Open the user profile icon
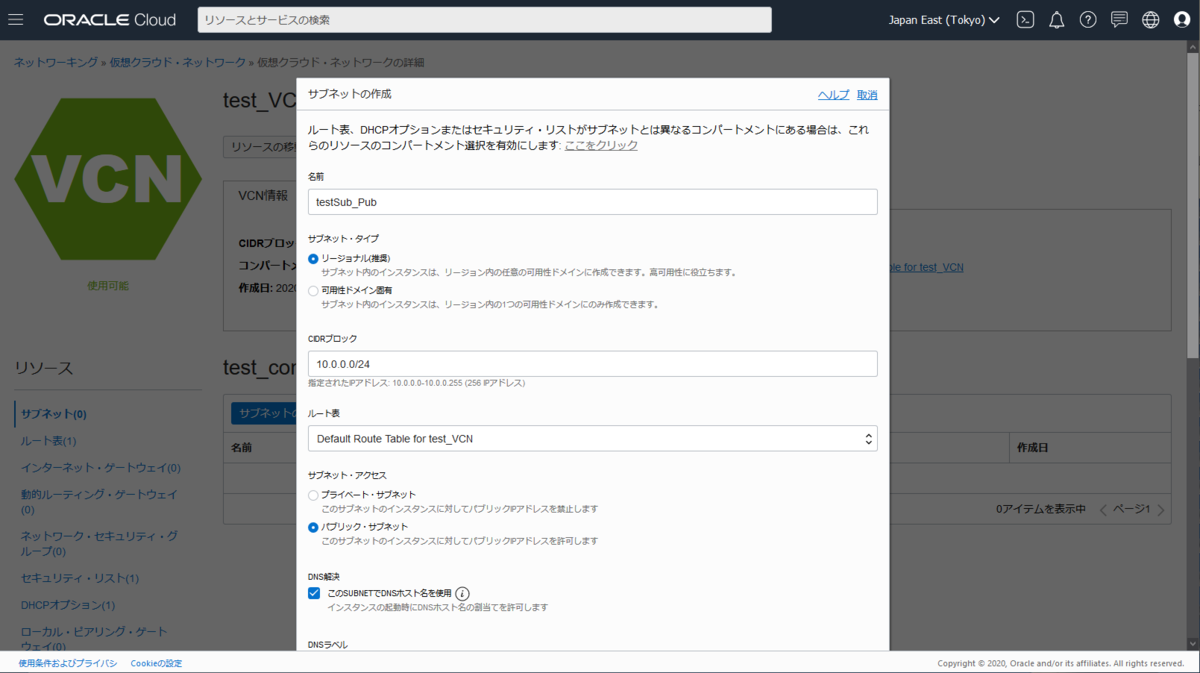This screenshot has width=1200, height=673. click(x=1182, y=20)
